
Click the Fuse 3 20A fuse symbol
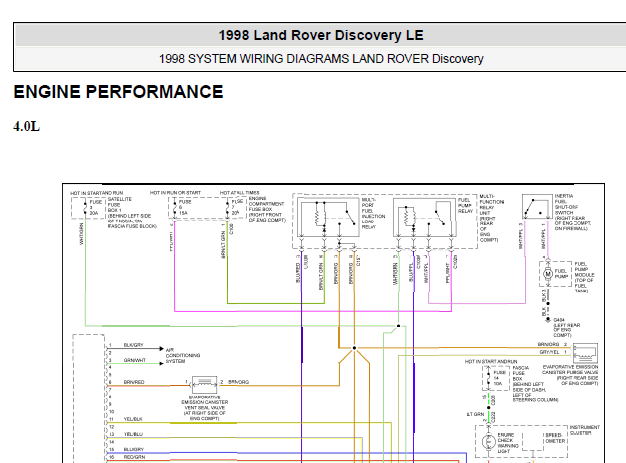[x=85, y=208]
